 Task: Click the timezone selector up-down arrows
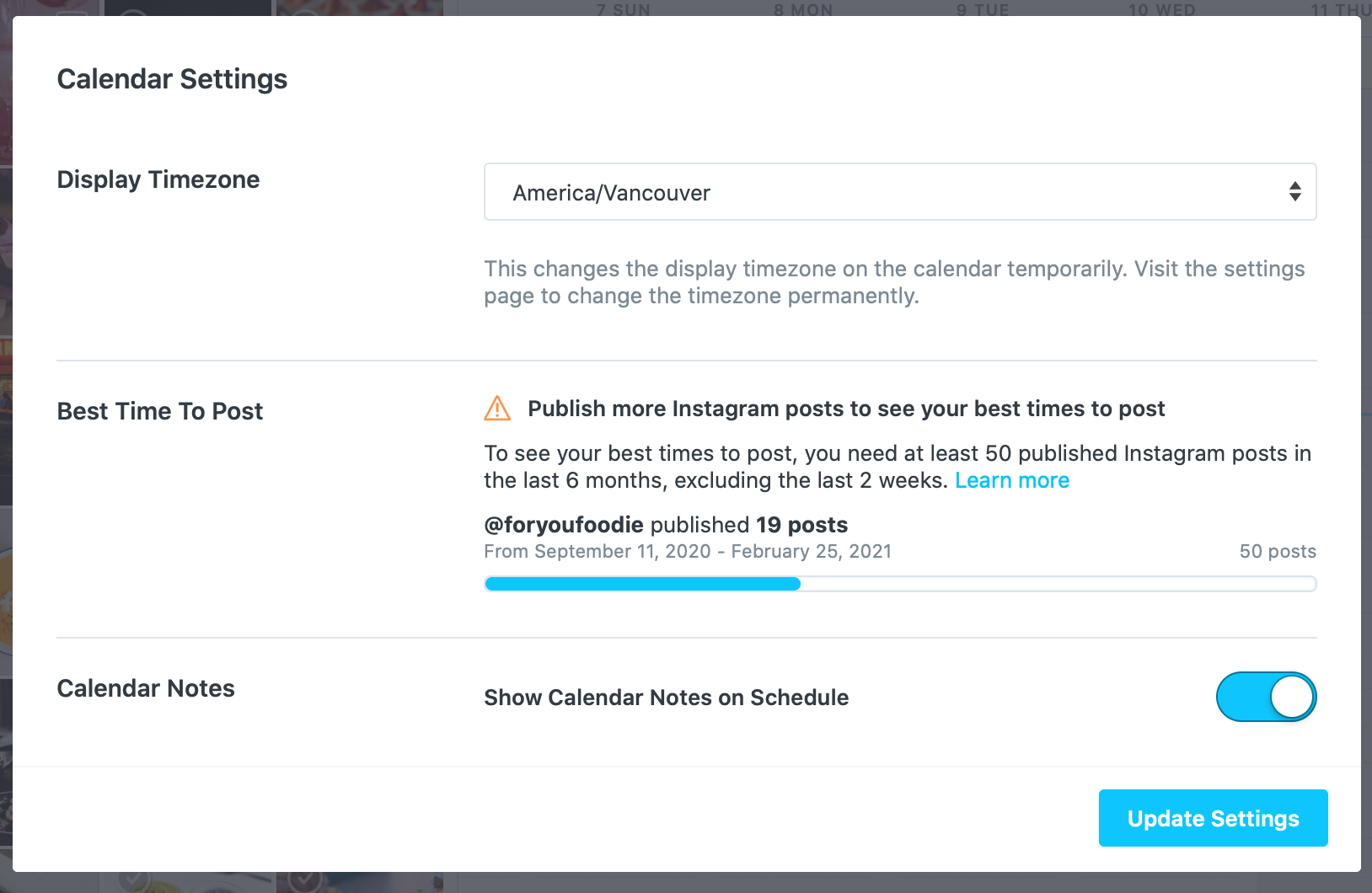tap(1294, 192)
